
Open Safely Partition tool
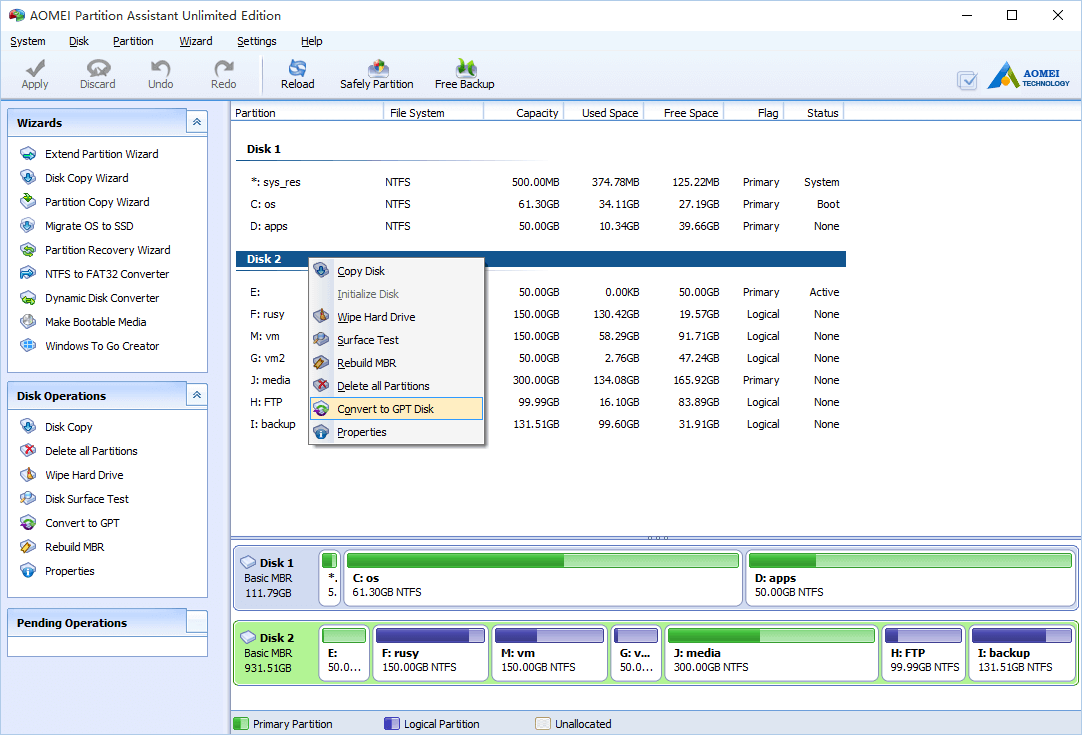tap(376, 74)
